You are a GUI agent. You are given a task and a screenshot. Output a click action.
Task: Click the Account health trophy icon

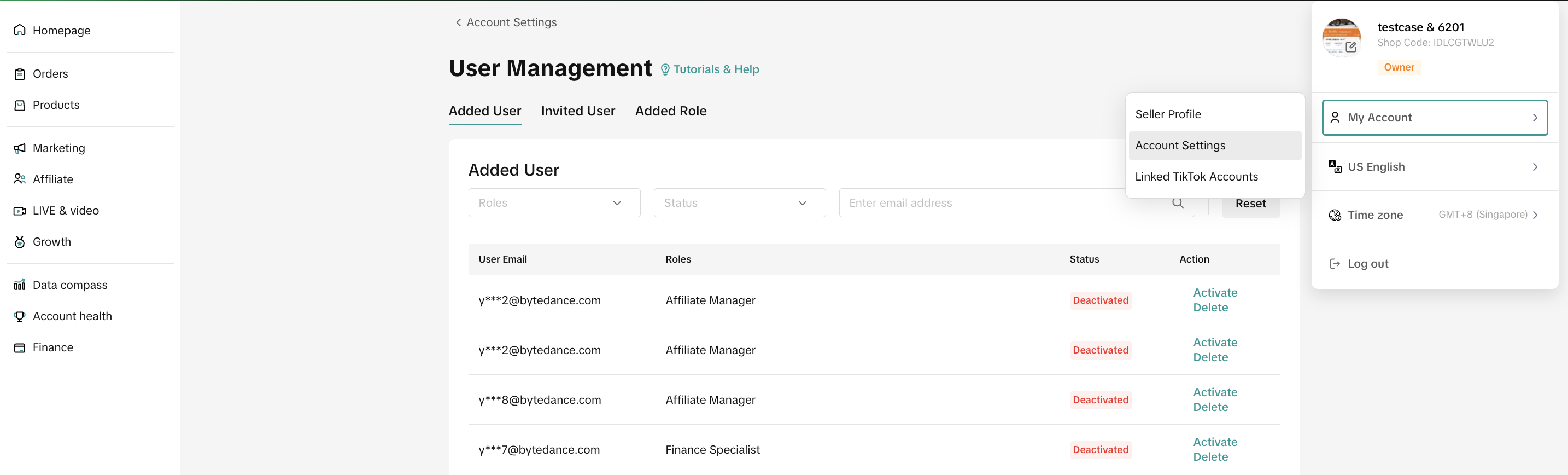(x=20, y=316)
